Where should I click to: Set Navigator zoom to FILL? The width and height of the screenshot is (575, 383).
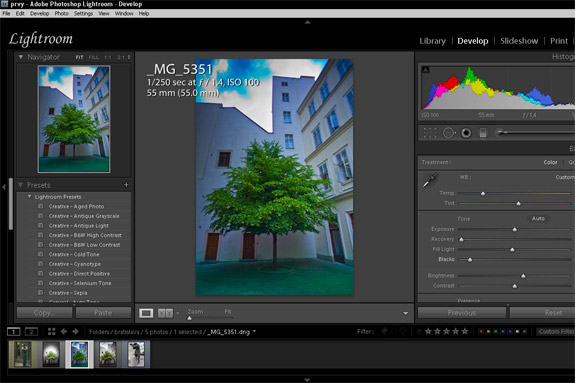point(94,57)
